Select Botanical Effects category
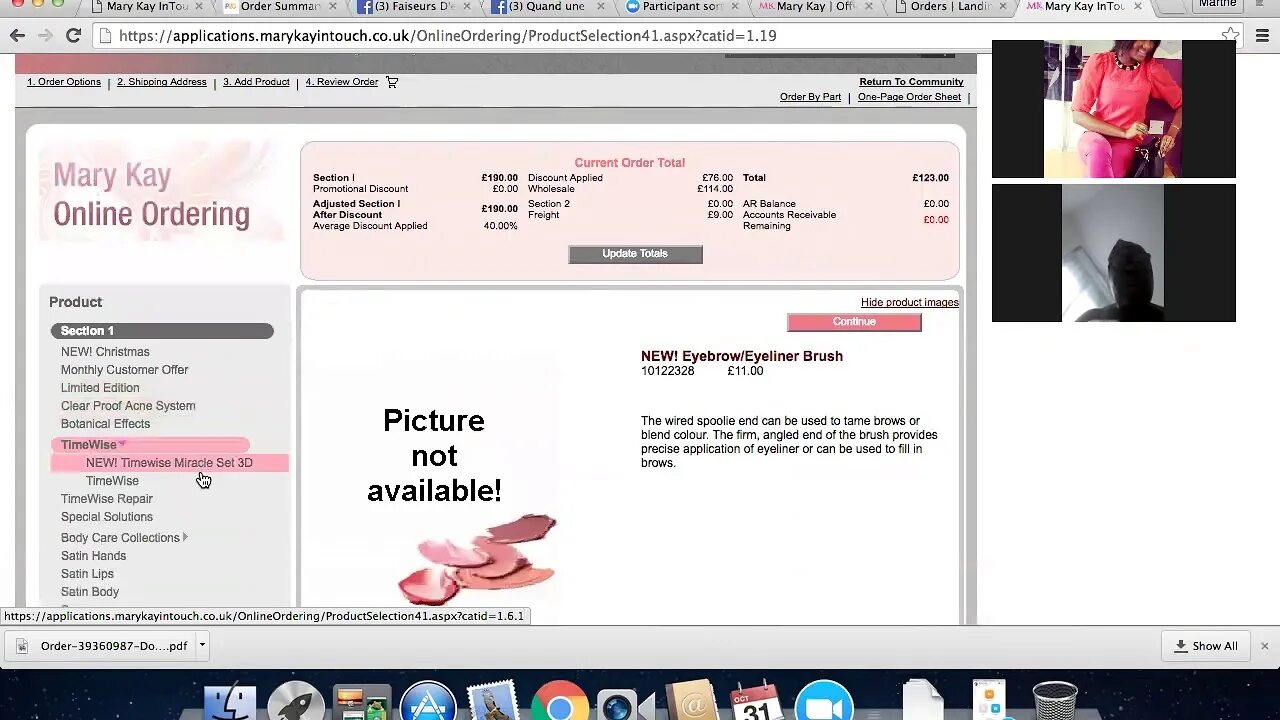Image resolution: width=1280 pixels, height=720 pixels. (105, 424)
